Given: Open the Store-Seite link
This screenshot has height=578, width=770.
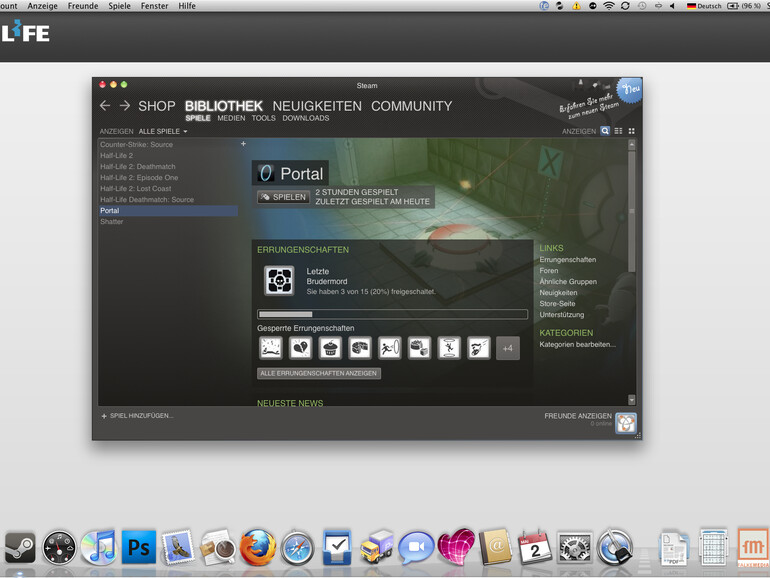Looking at the screenshot, I should tap(557, 304).
